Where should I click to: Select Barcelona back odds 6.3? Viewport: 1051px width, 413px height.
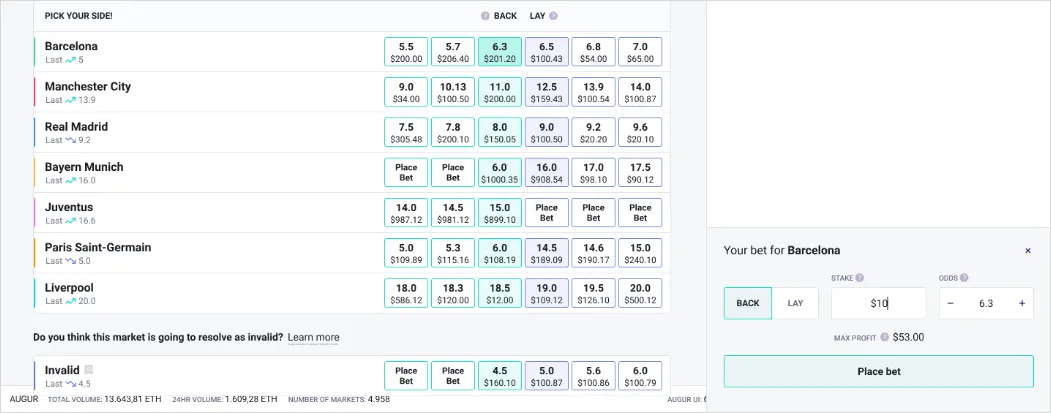[499, 52]
